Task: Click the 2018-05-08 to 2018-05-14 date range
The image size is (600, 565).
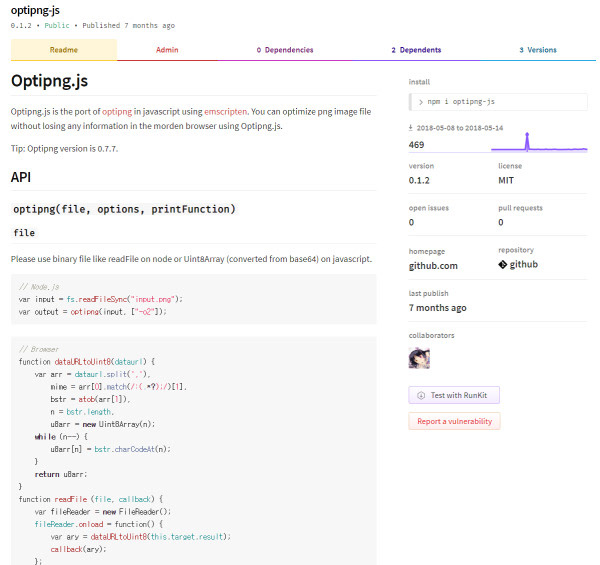Action: point(460,128)
